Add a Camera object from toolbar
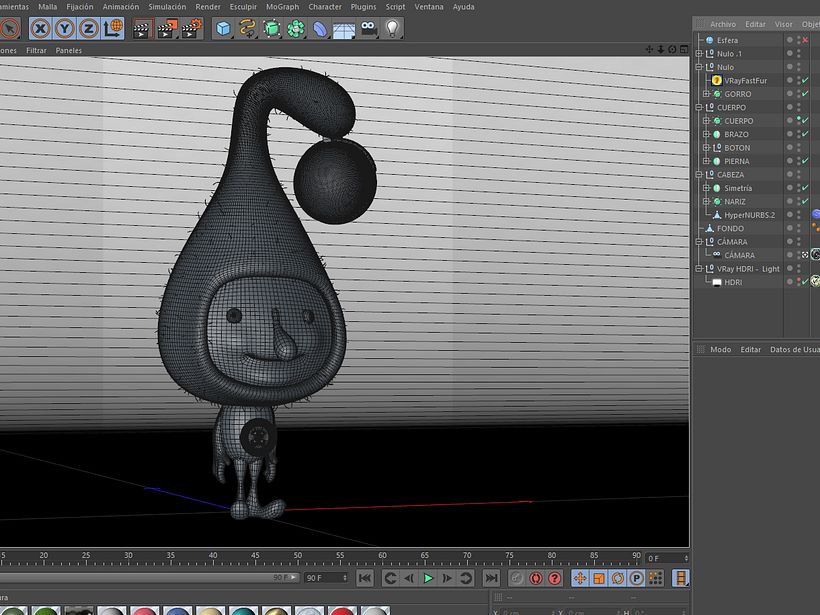This screenshot has height=615, width=820. click(369, 28)
